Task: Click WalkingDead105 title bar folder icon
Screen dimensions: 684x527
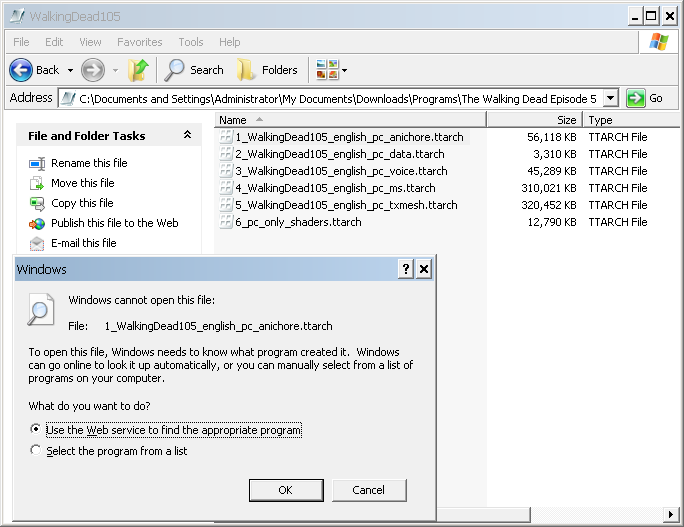Action: coord(17,16)
